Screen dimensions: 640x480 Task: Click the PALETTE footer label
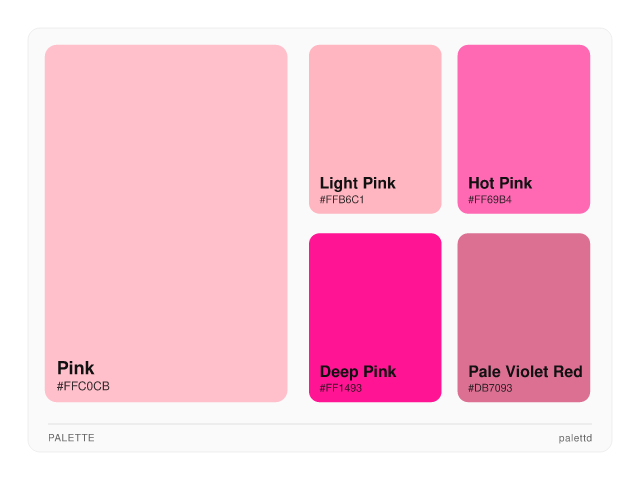pyautogui.click(x=71, y=438)
